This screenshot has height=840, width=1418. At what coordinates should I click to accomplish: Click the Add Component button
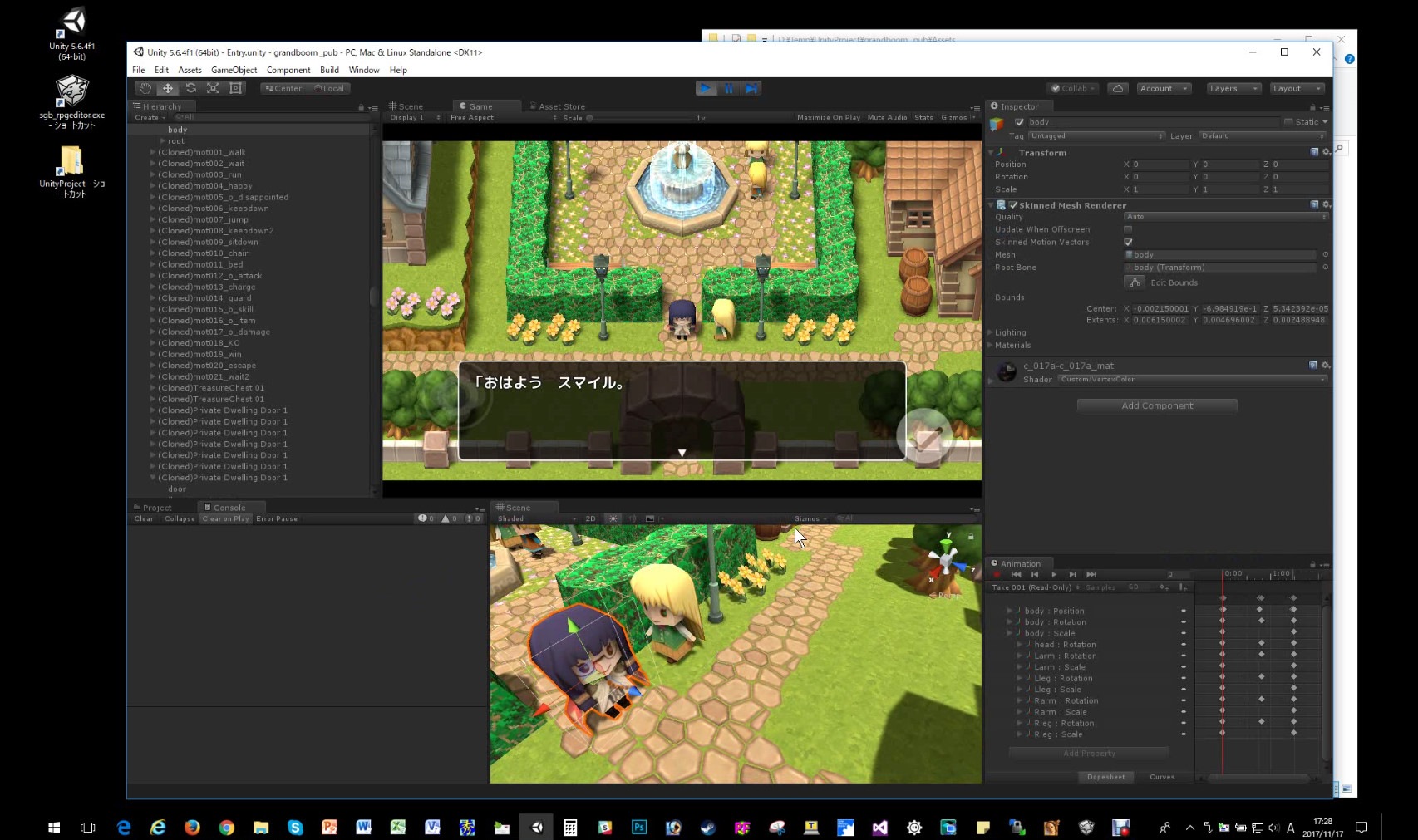[1156, 405]
